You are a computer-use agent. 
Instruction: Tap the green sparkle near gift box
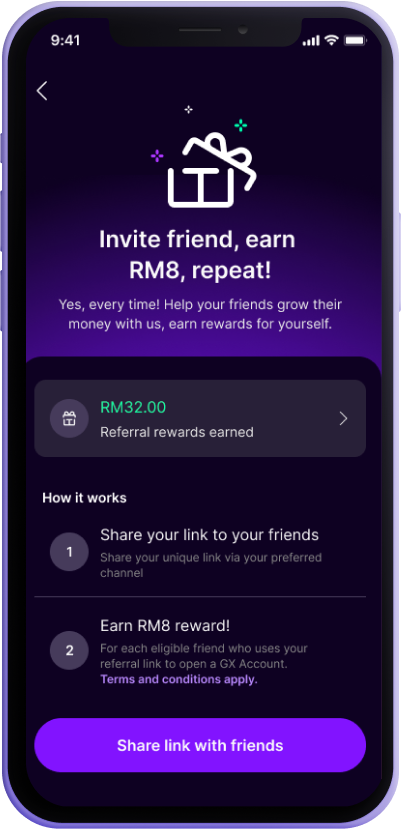point(241,125)
